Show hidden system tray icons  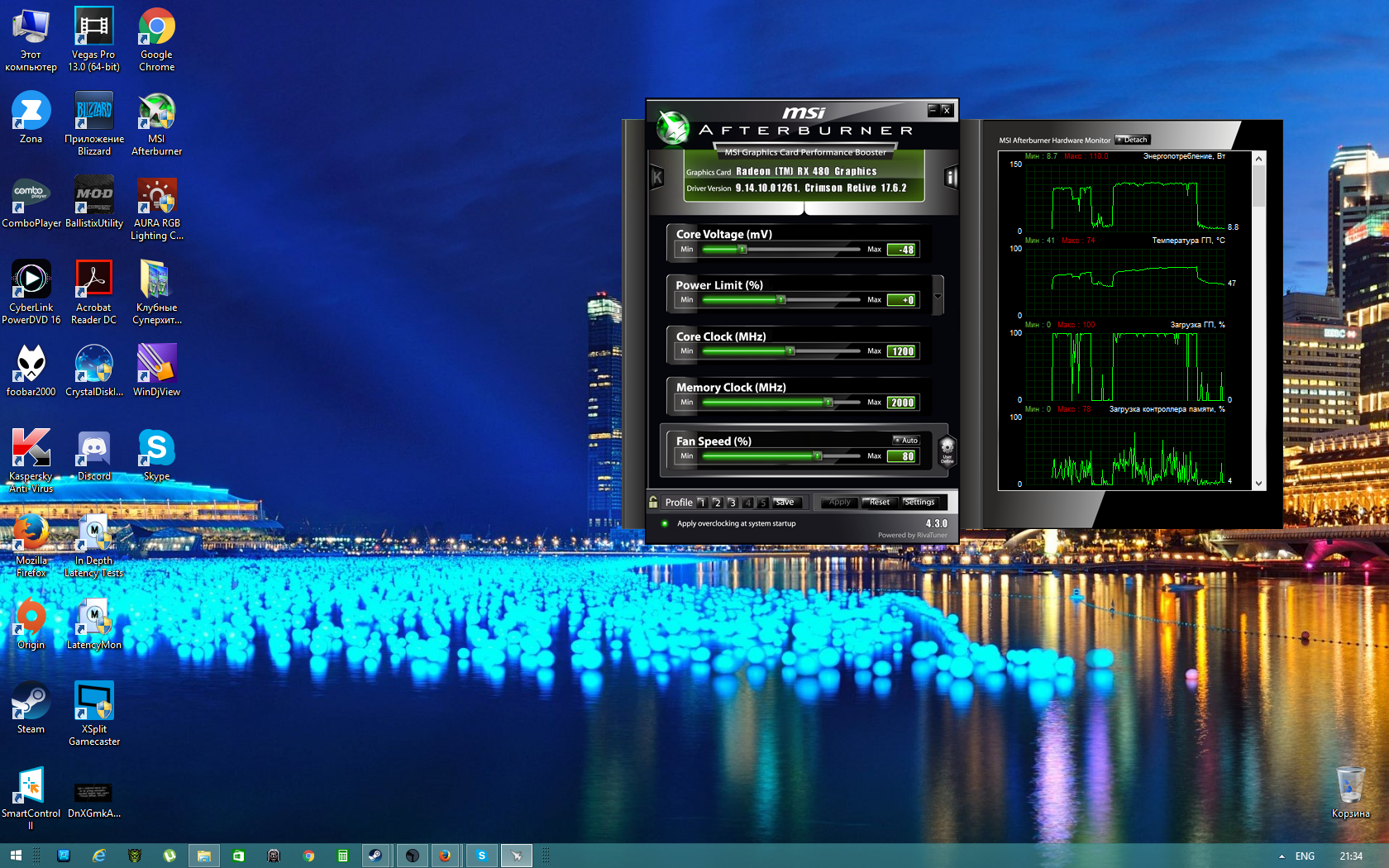tap(1282, 856)
